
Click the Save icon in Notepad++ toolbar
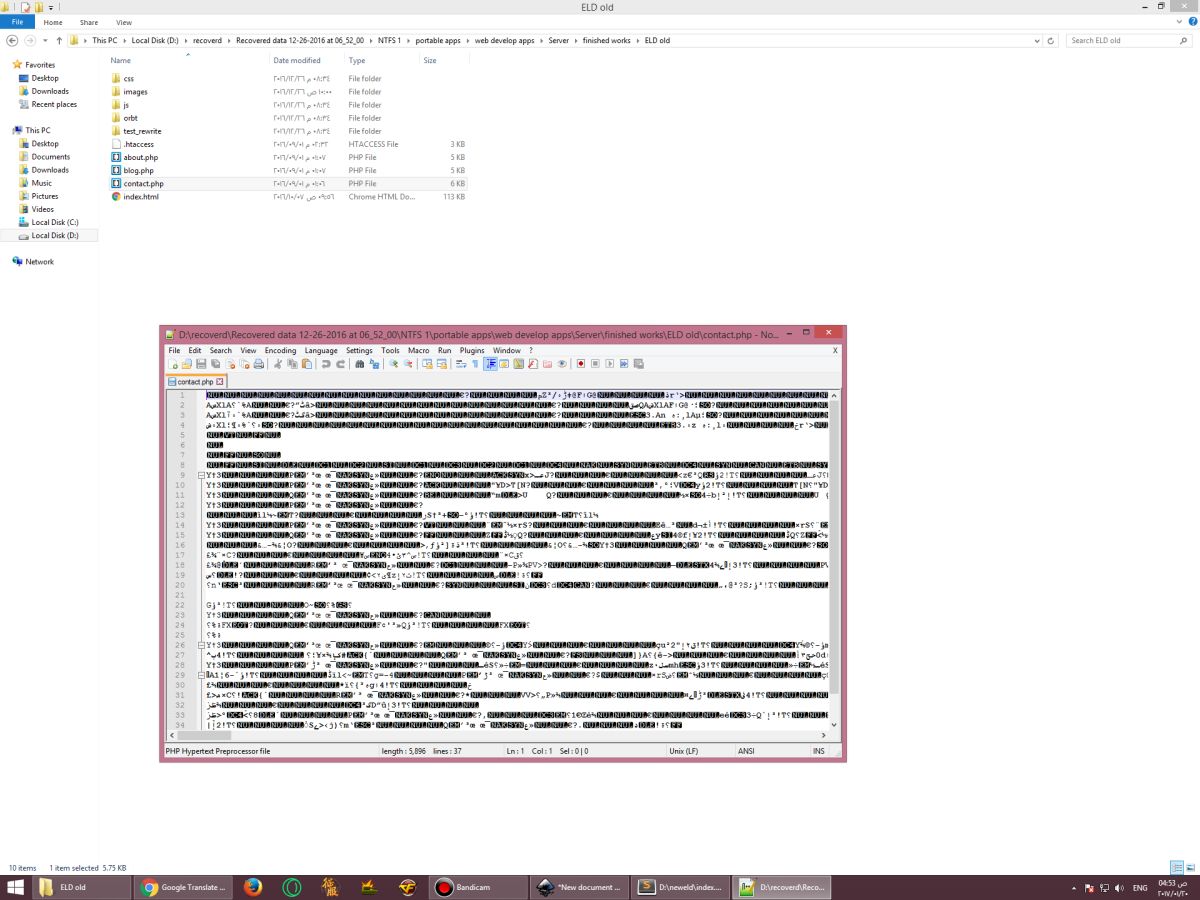200,364
